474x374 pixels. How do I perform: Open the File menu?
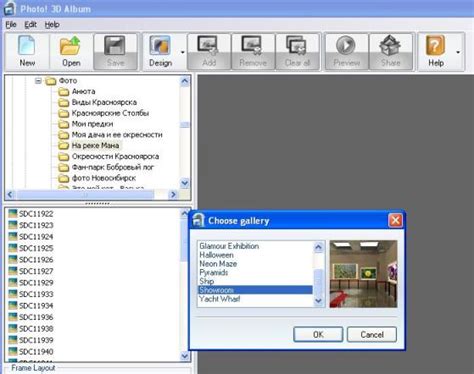(11, 25)
